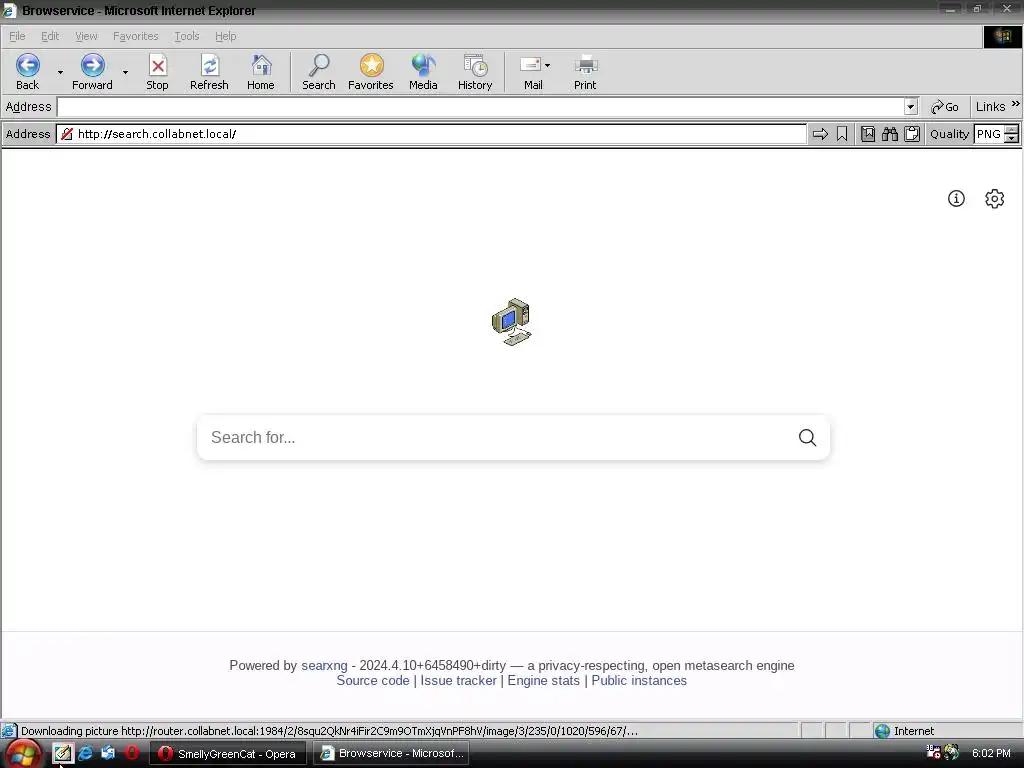The image size is (1024, 768).
Task: Open the Help menu
Action: coord(225,36)
